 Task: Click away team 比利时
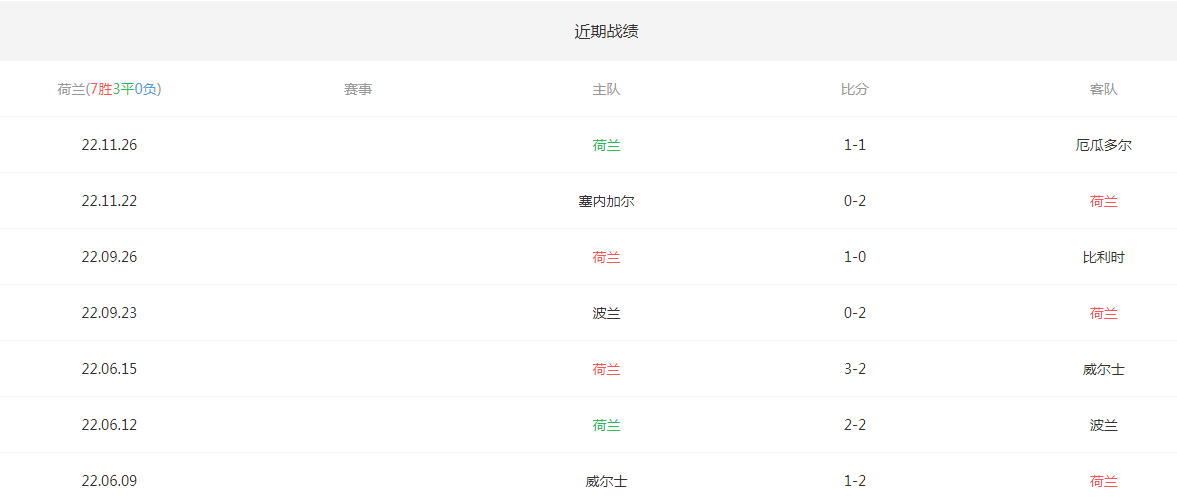pyautogui.click(x=1103, y=257)
